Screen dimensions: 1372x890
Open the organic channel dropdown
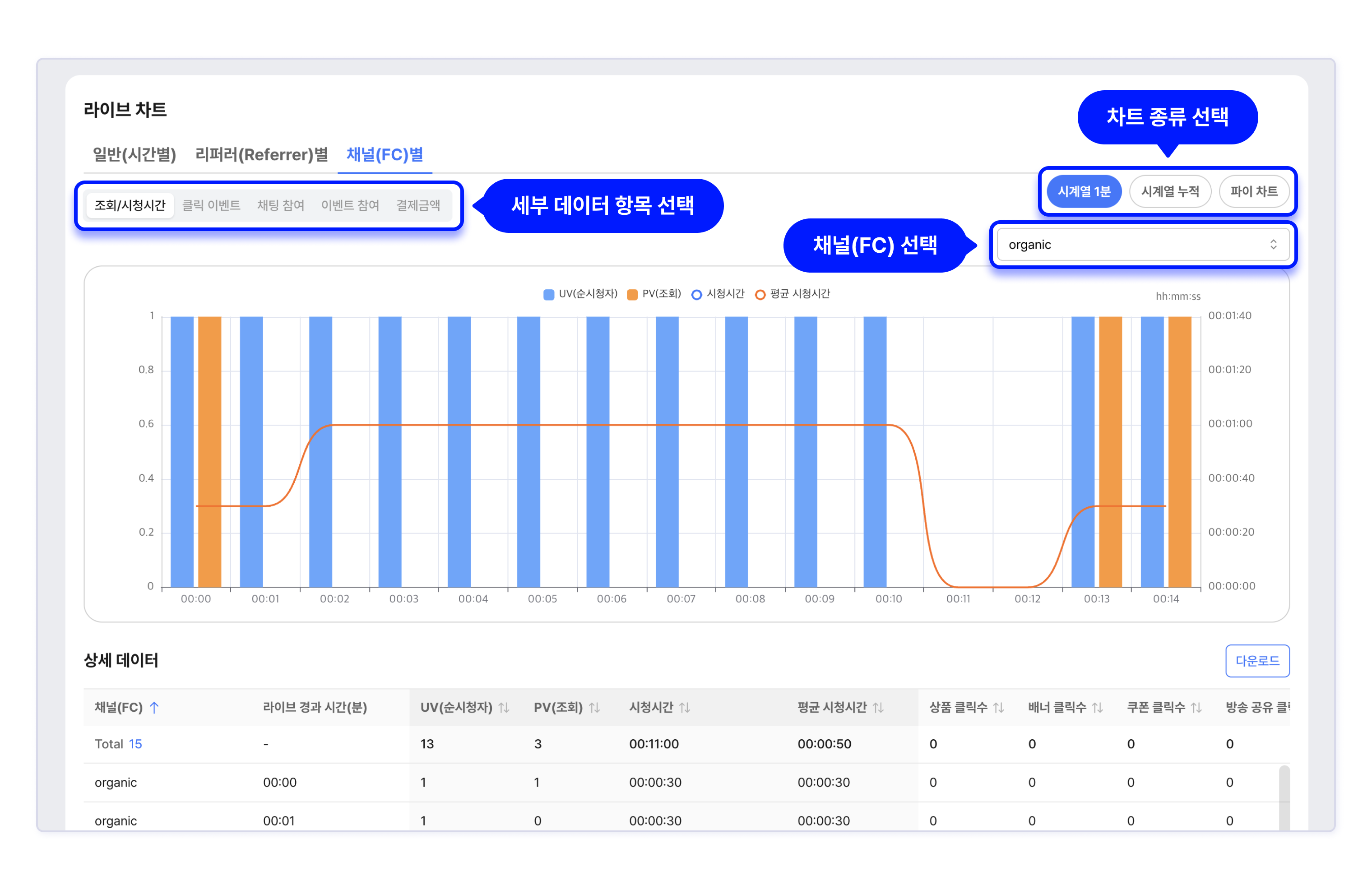[1143, 245]
